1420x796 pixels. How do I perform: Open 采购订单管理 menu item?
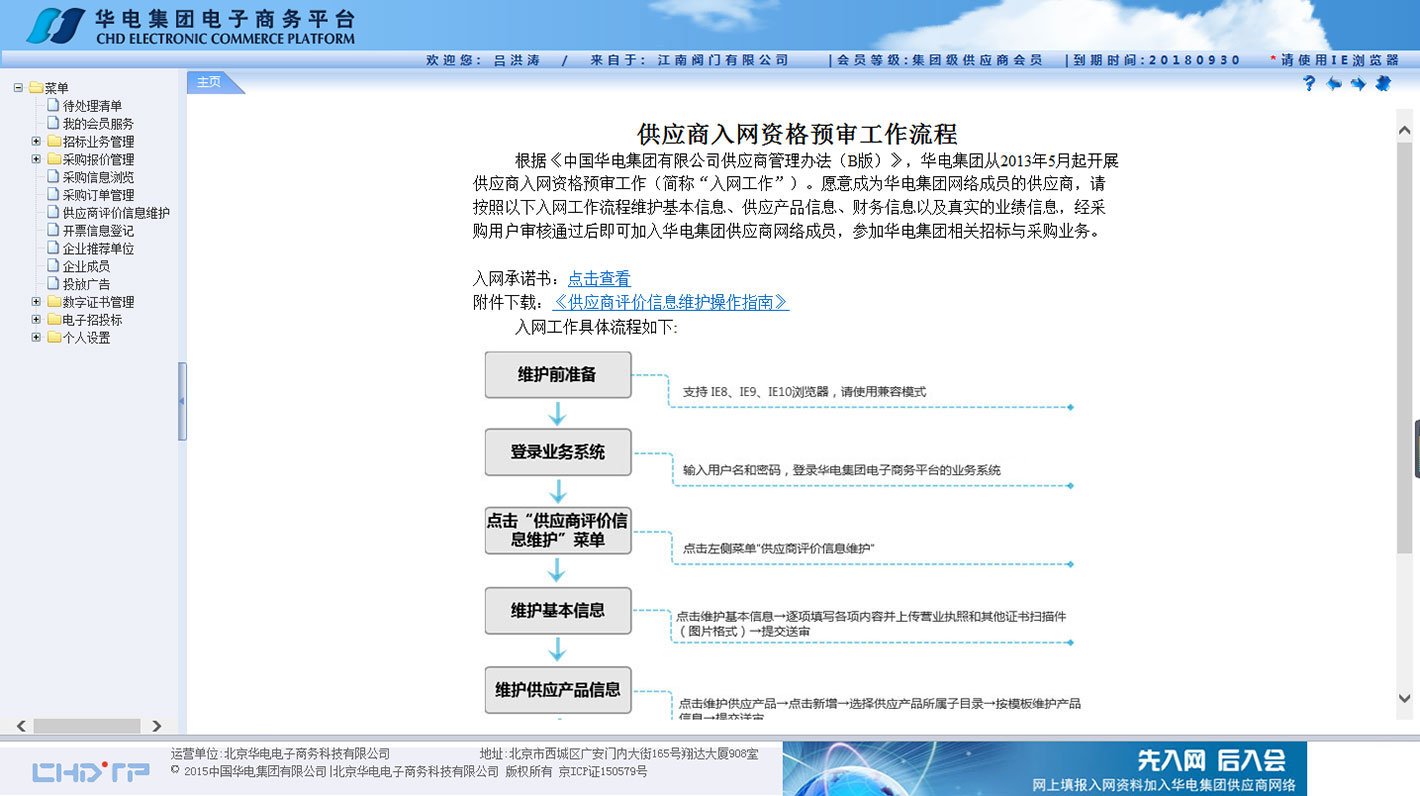click(98, 195)
